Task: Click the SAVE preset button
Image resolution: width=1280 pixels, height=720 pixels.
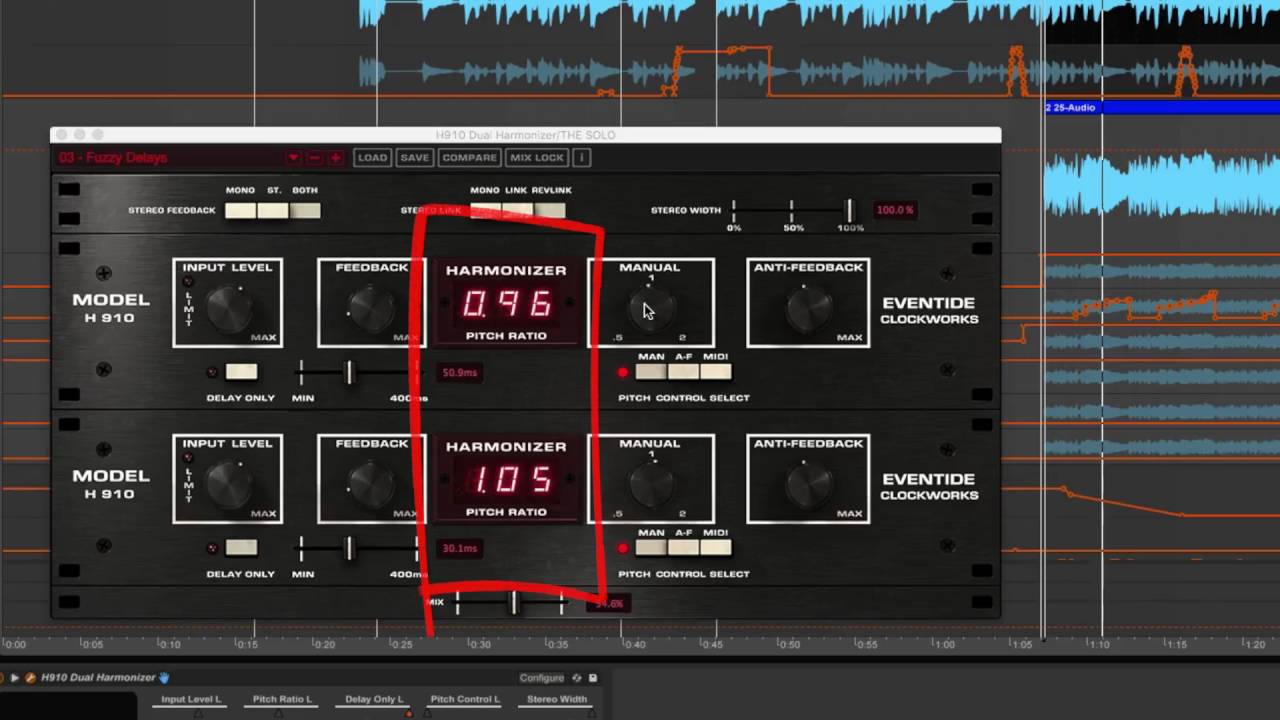Action: pyautogui.click(x=414, y=158)
